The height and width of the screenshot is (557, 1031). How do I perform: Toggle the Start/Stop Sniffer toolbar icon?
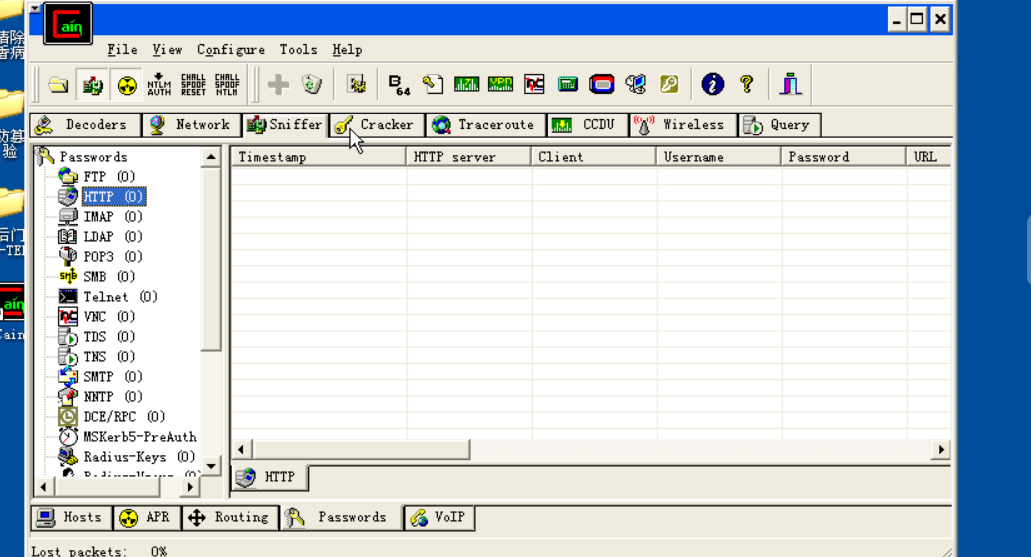[93, 84]
